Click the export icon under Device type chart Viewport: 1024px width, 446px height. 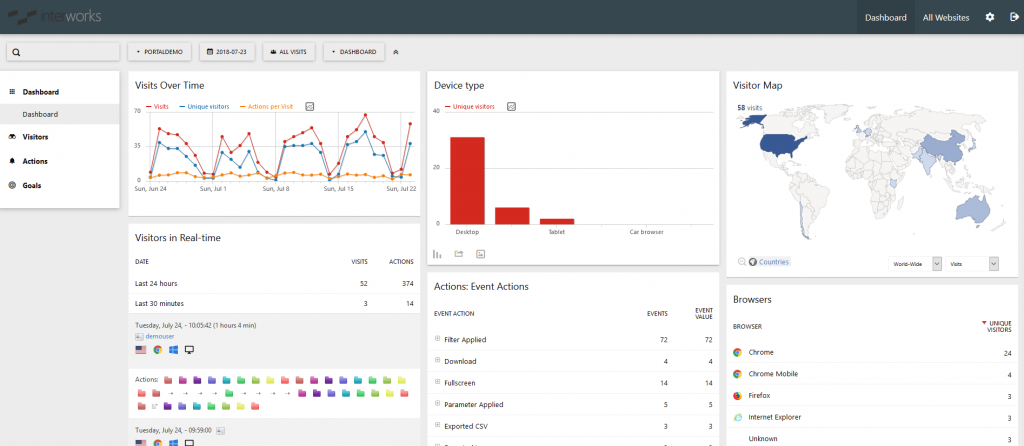point(458,254)
